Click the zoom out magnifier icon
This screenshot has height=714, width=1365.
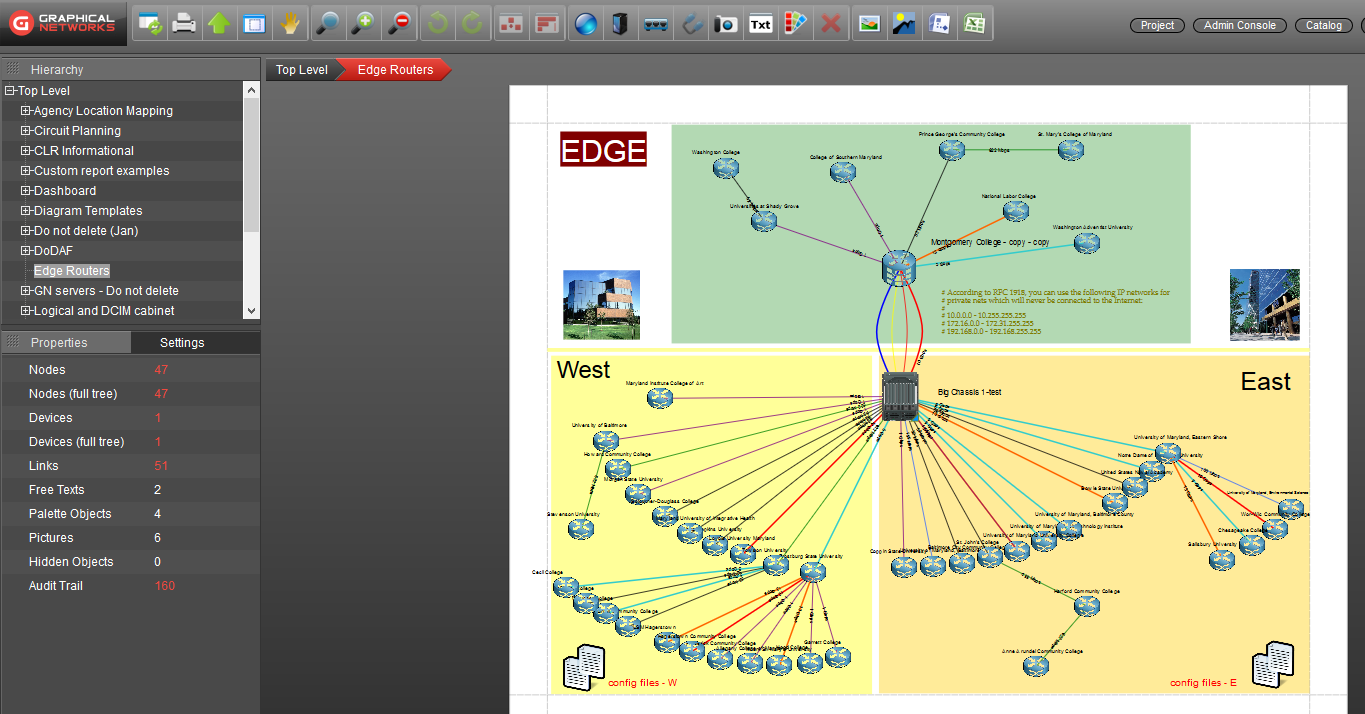coord(400,24)
